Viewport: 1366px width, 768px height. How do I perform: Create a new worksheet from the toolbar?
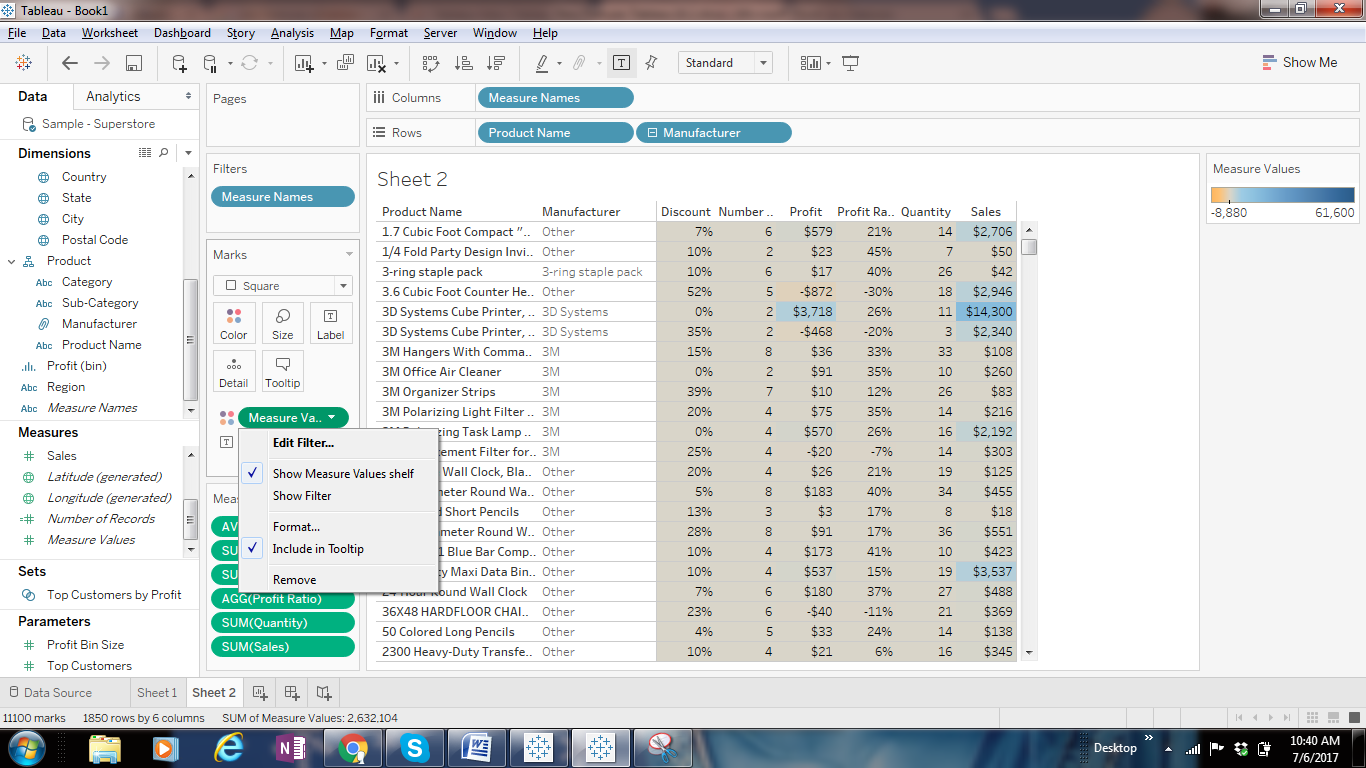[x=304, y=63]
